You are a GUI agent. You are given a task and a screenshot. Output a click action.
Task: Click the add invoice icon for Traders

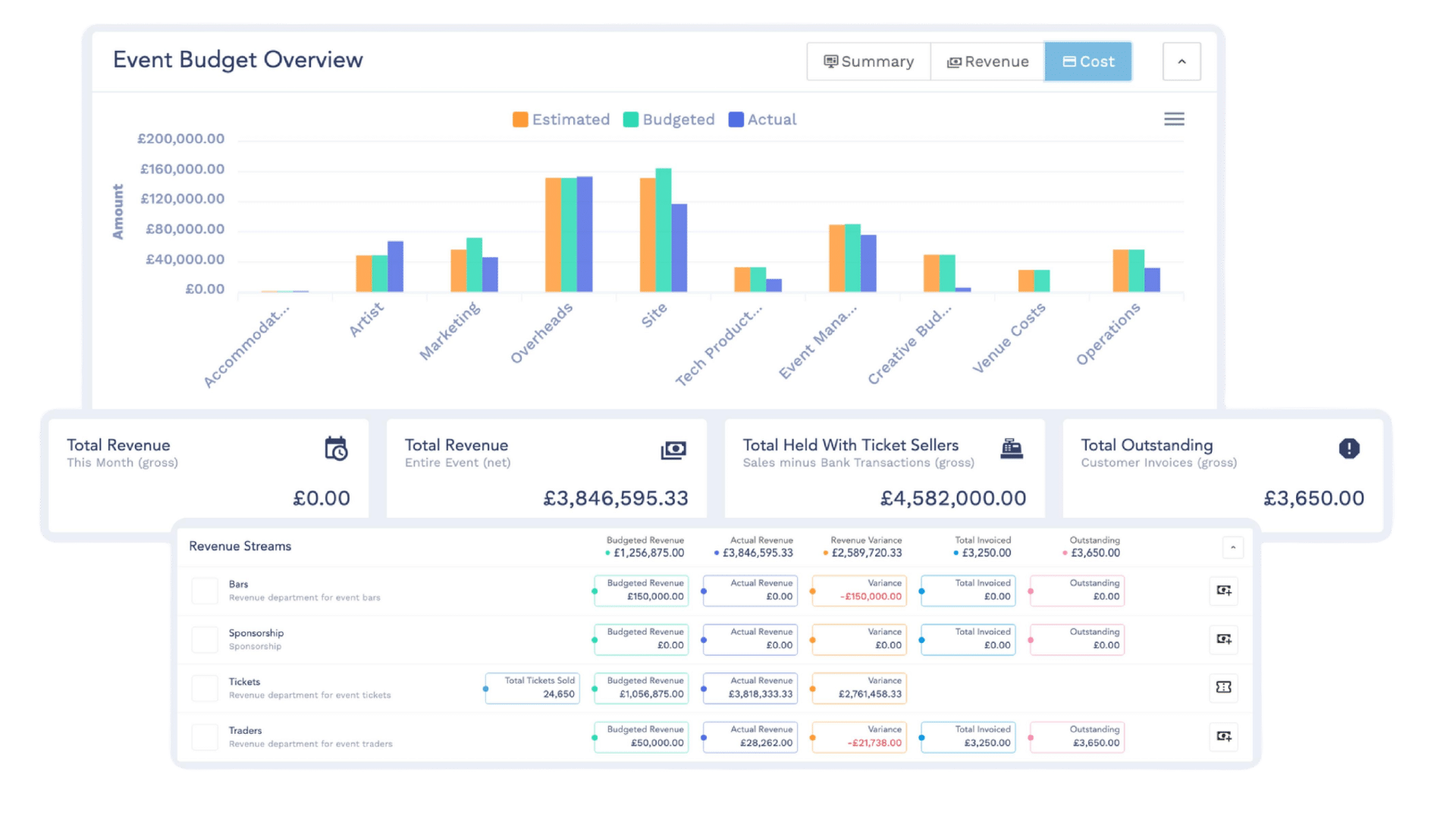pyautogui.click(x=1223, y=737)
